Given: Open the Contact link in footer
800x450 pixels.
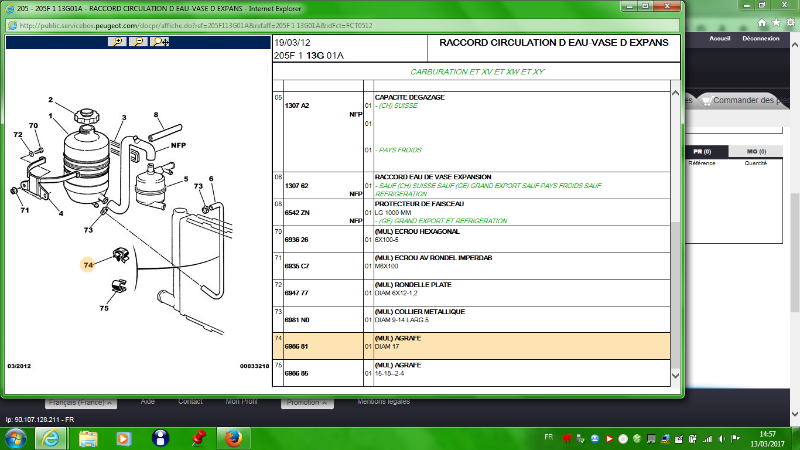Looking at the screenshot, I should [x=190, y=402].
